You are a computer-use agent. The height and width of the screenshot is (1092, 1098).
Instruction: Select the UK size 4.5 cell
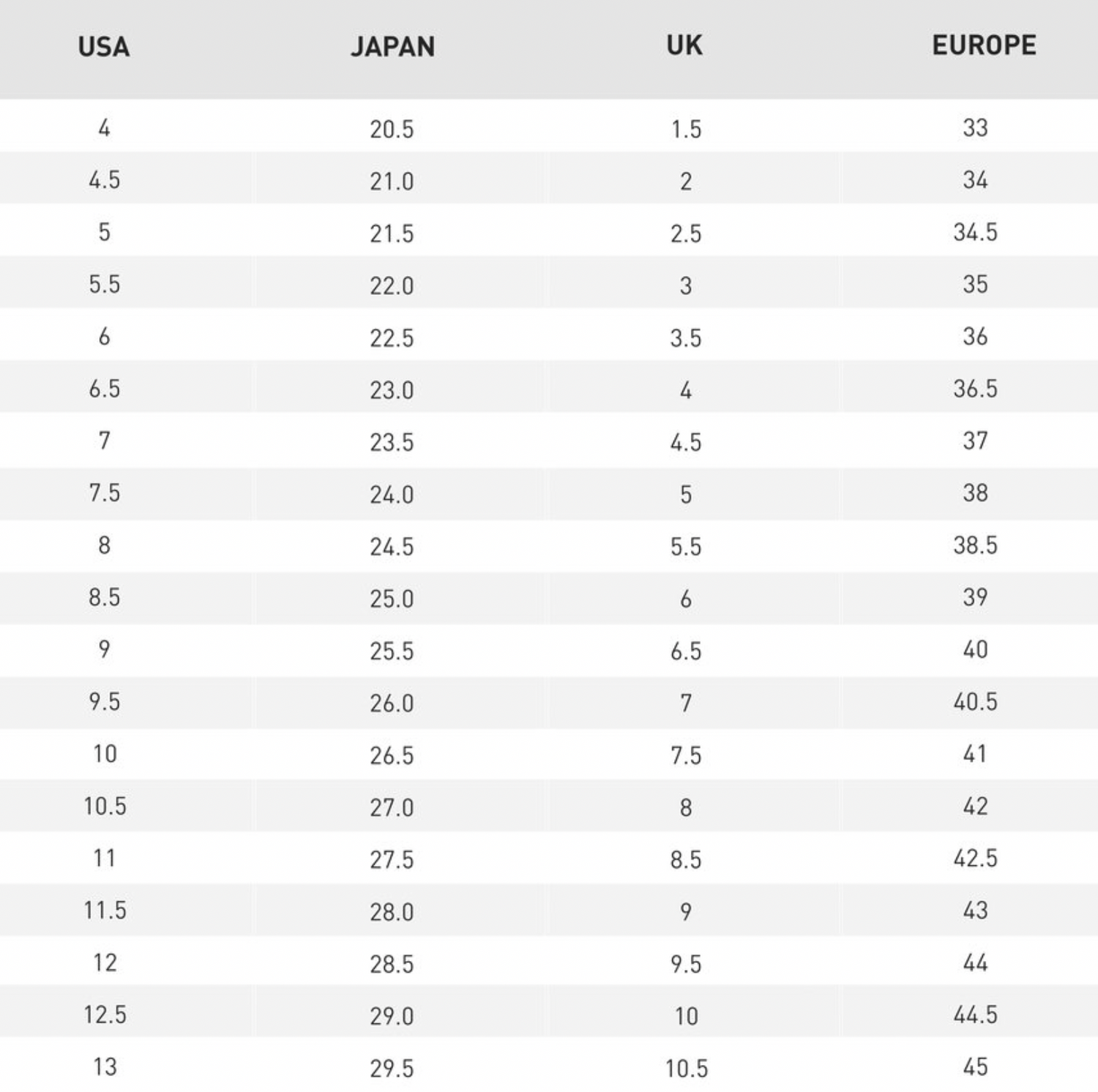pyautogui.click(x=686, y=442)
